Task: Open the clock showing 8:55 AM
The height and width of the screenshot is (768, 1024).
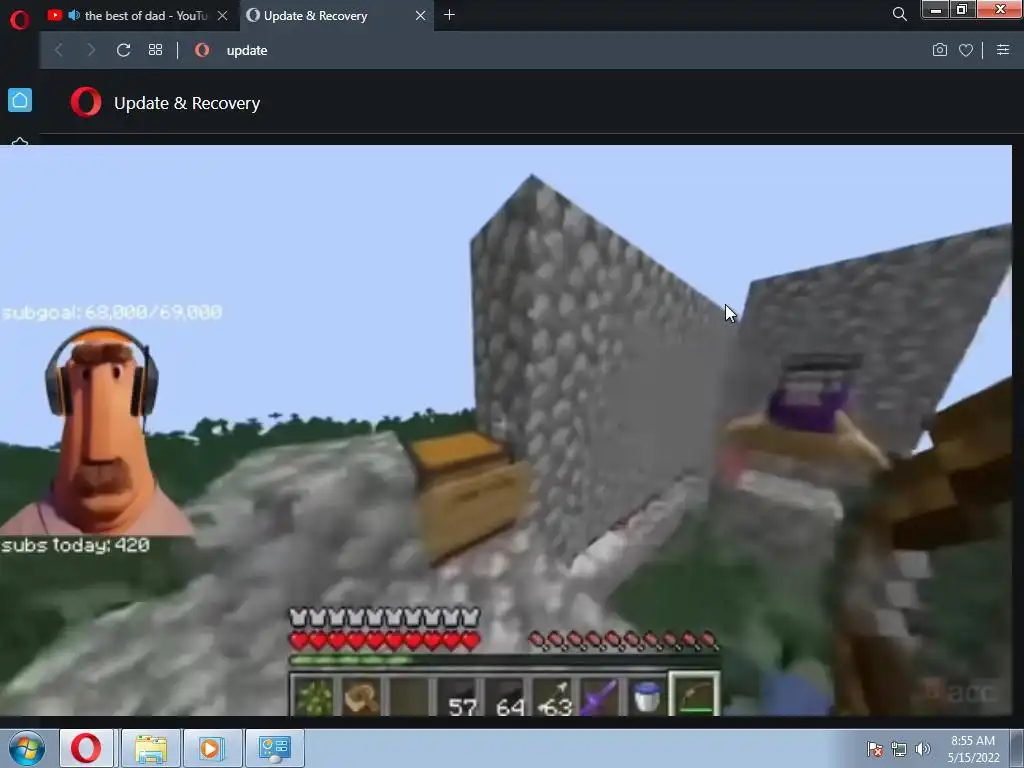Action: click(x=973, y=749)
